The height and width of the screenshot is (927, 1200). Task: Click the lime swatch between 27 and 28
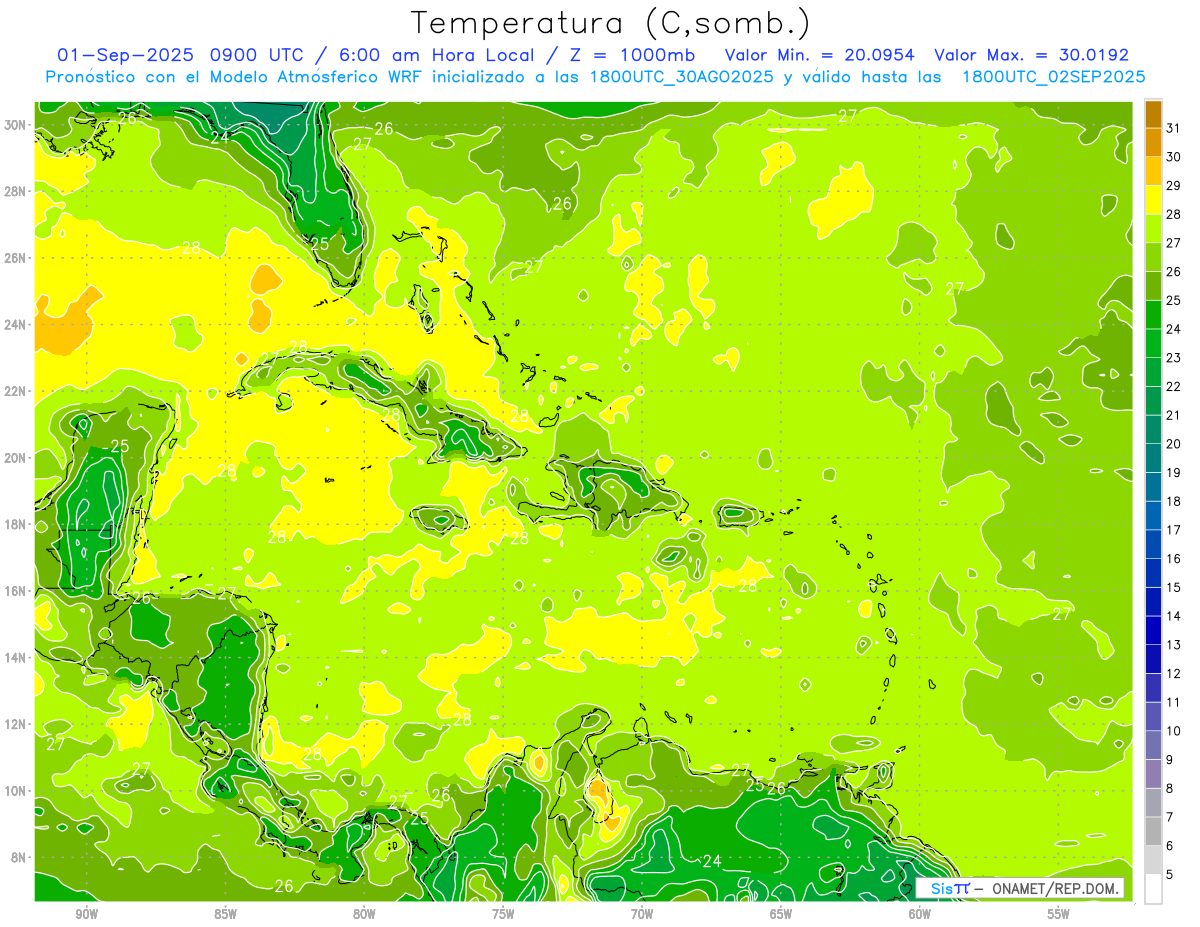[x=1153, y=229]
